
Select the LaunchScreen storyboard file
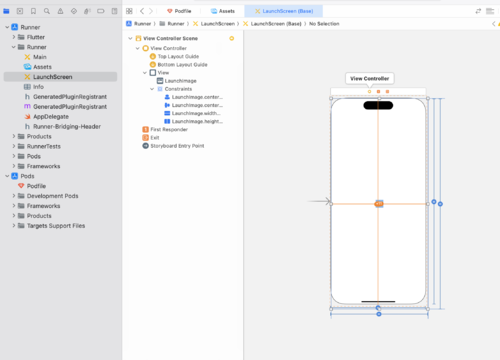(60, 77)
